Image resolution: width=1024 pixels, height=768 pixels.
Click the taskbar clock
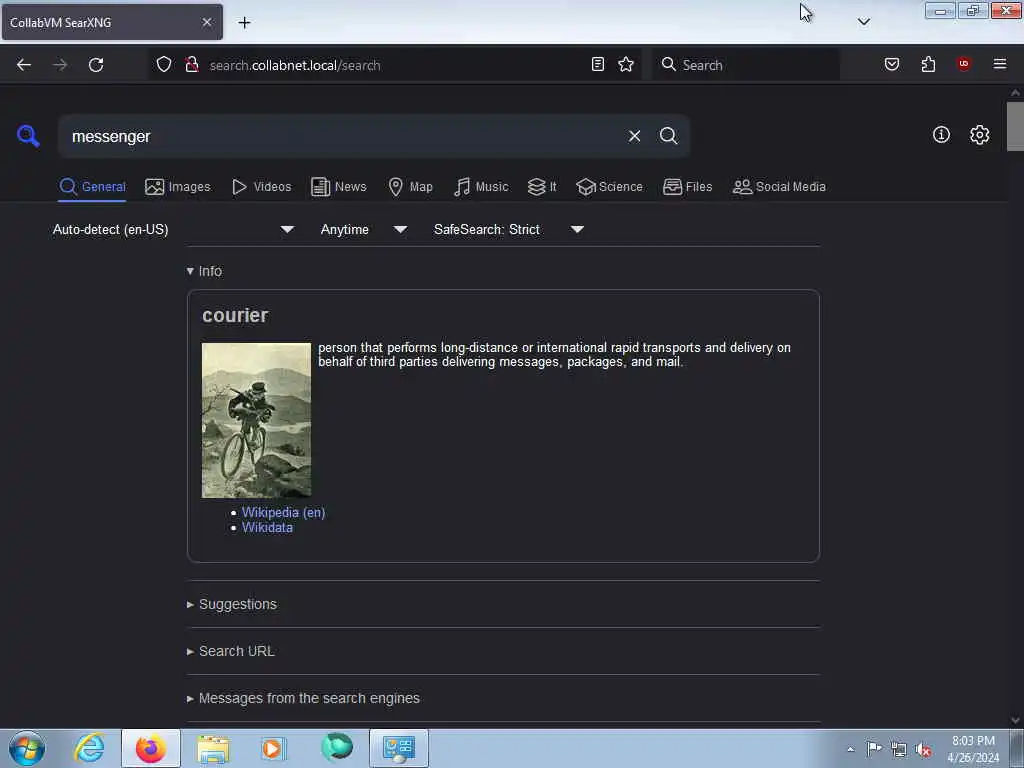pyautogui.click(x=973, y=749)
